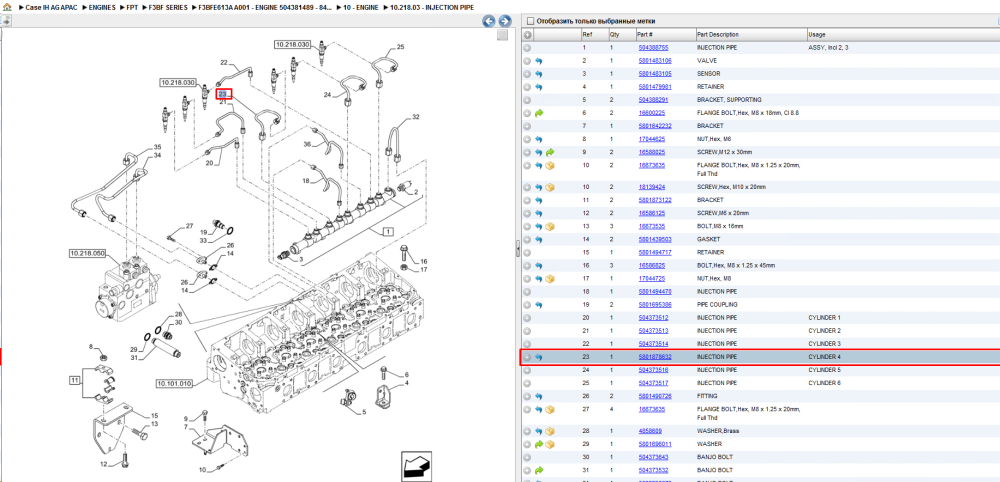The image size is (1000, 482).
Task: Open part number 5801483106 link
Action: (655, 61)
